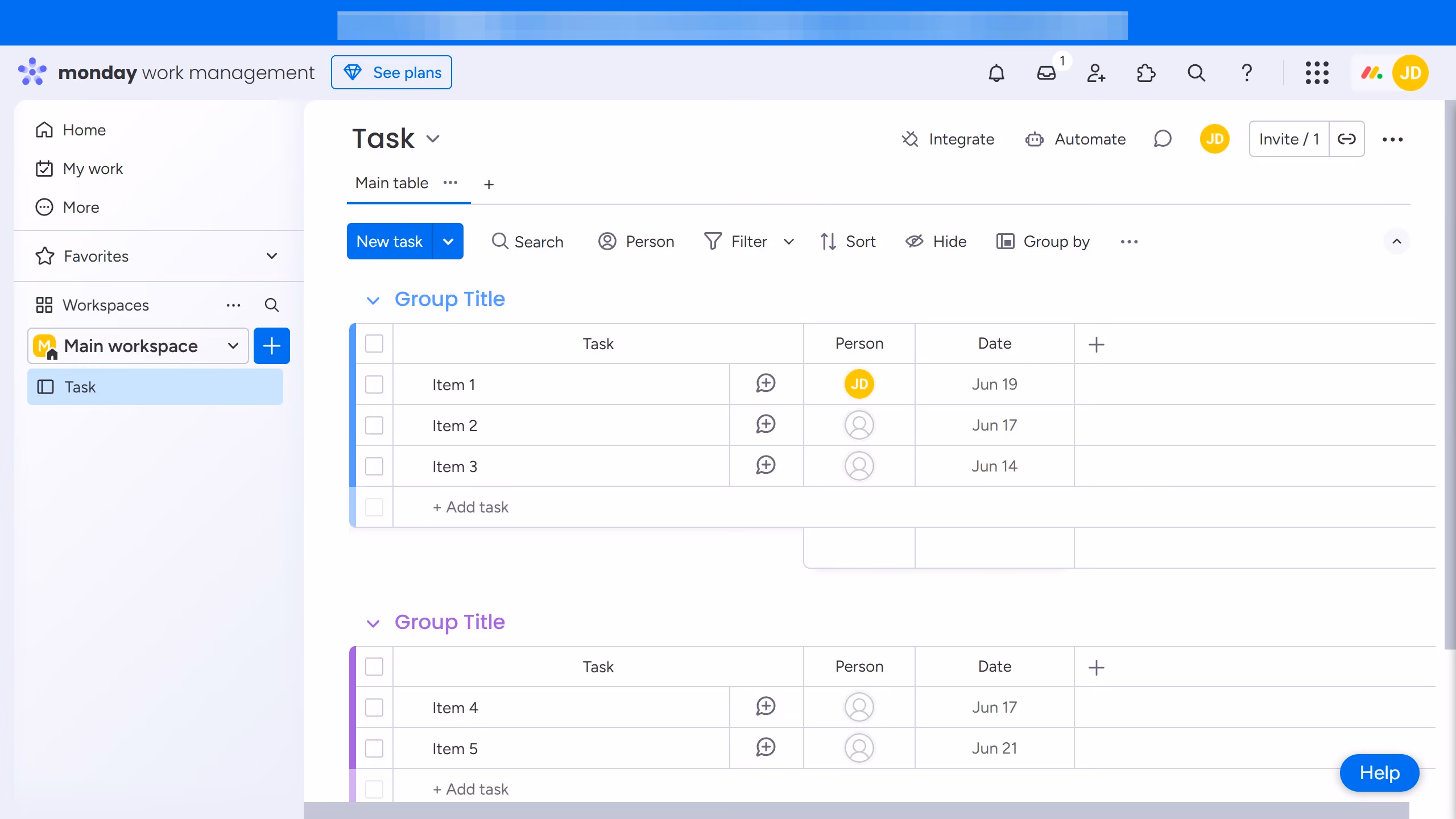Click the copy board link icon

1346,139
